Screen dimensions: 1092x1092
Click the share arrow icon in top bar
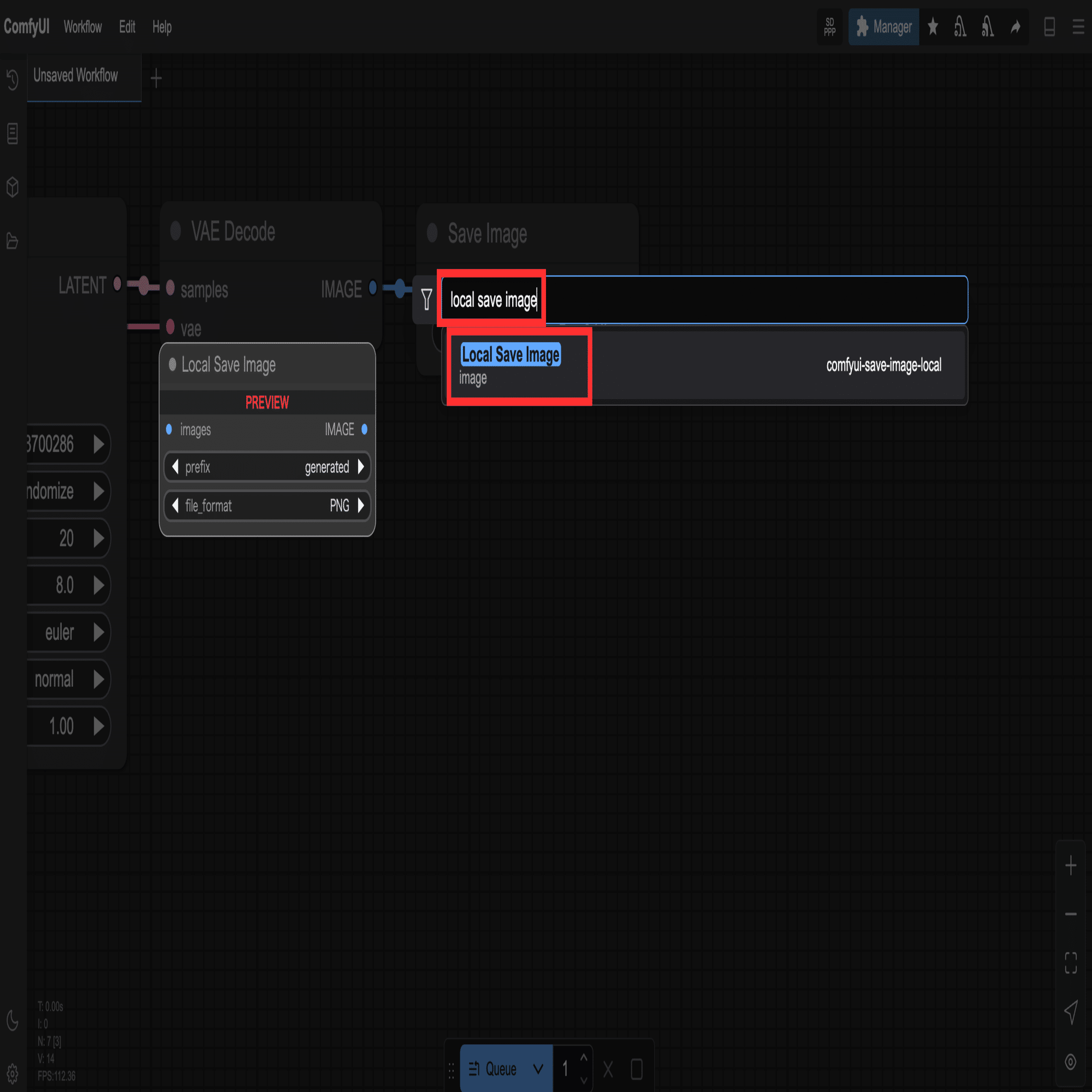point(1016,27)
